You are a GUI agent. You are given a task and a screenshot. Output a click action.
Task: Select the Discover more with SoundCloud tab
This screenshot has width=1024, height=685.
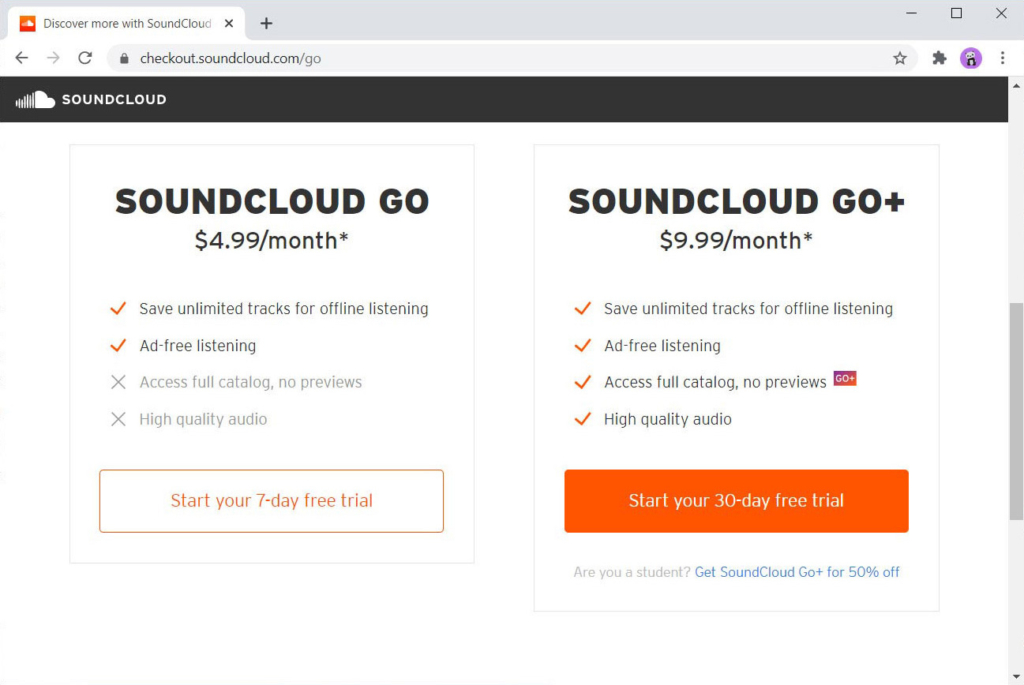point(127,24)
